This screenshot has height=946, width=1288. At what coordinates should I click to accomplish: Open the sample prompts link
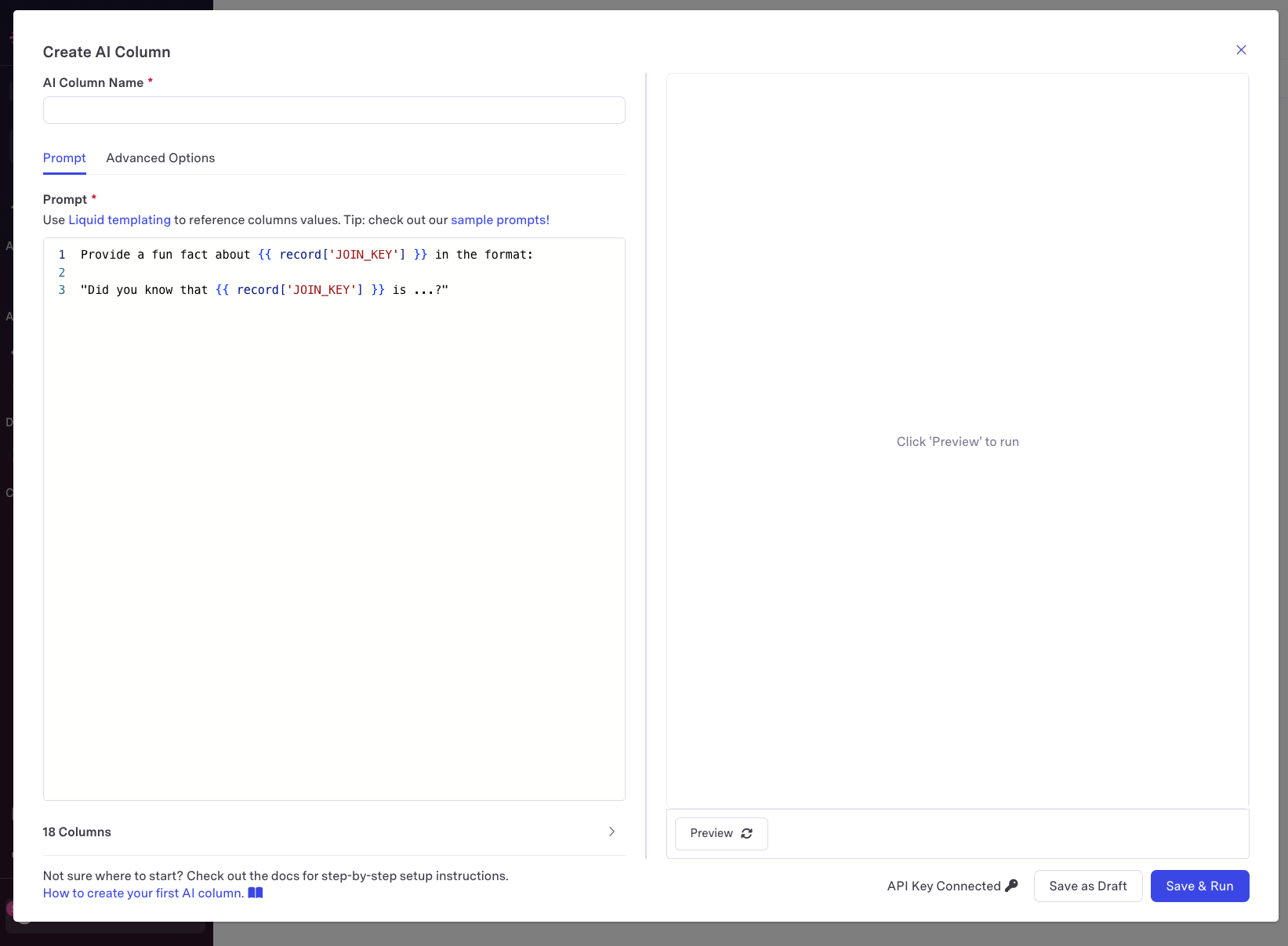click(x=499, y=220)
